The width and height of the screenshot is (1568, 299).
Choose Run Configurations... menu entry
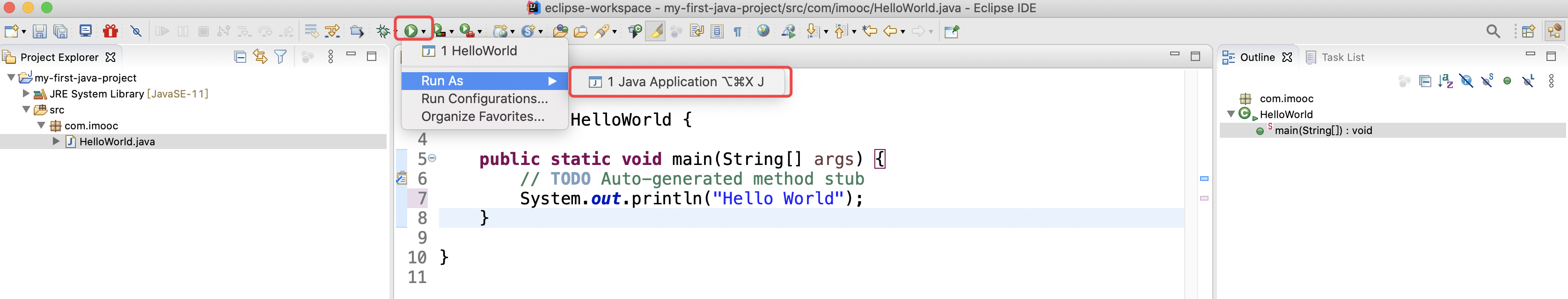point(484,99)
